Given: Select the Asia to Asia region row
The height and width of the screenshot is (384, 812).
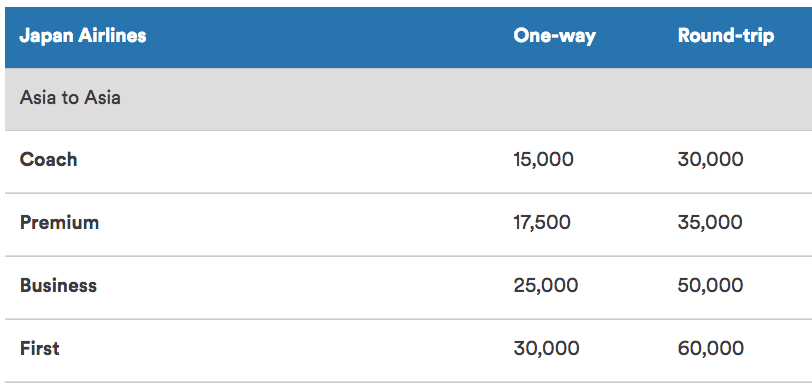Looking at the screenshot, I should click(x=409, y=99).
